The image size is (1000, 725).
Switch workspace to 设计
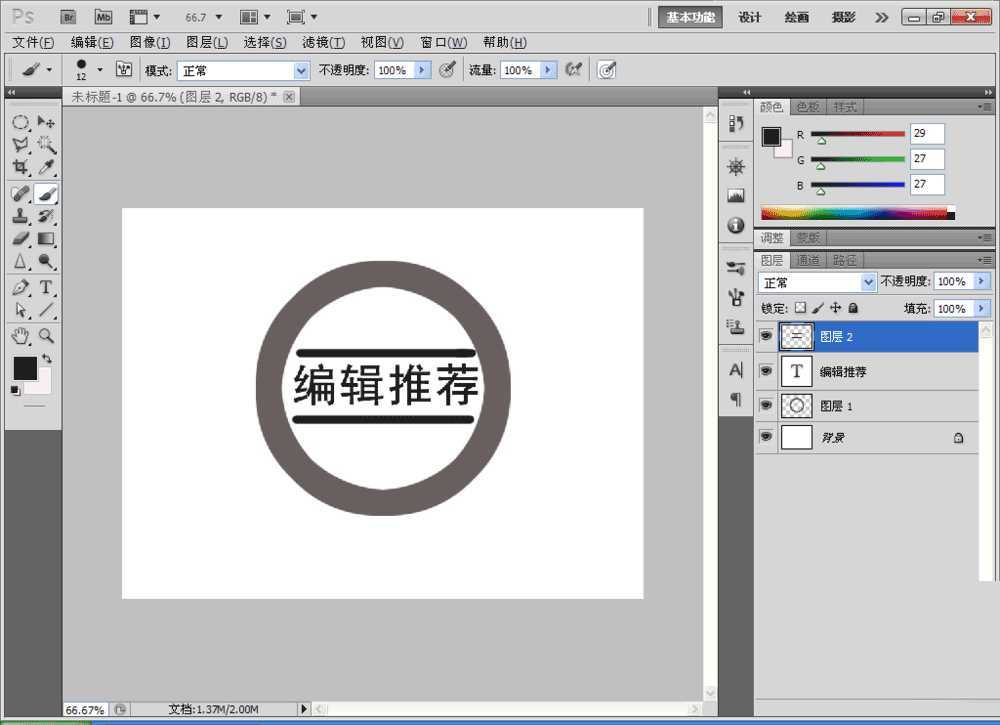click(750, 17)
